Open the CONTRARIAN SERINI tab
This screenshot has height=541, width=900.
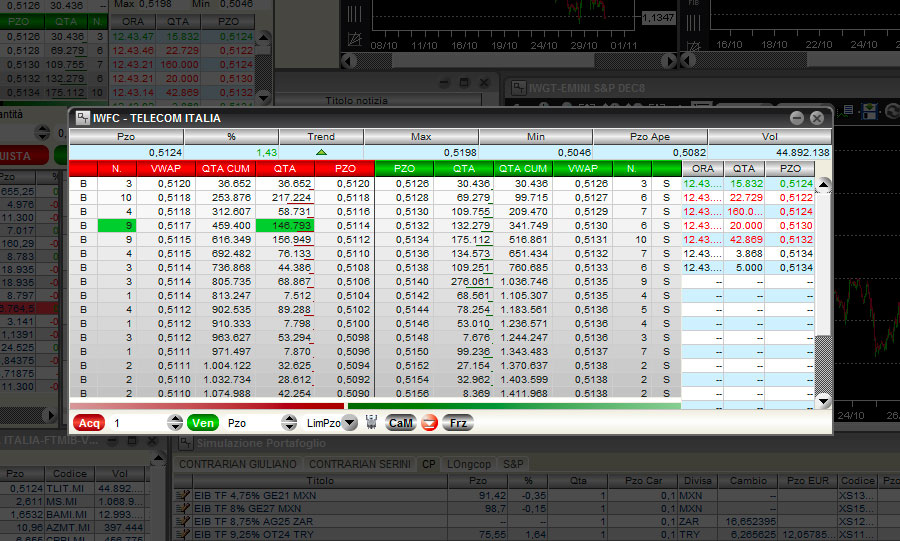point(360,464)
